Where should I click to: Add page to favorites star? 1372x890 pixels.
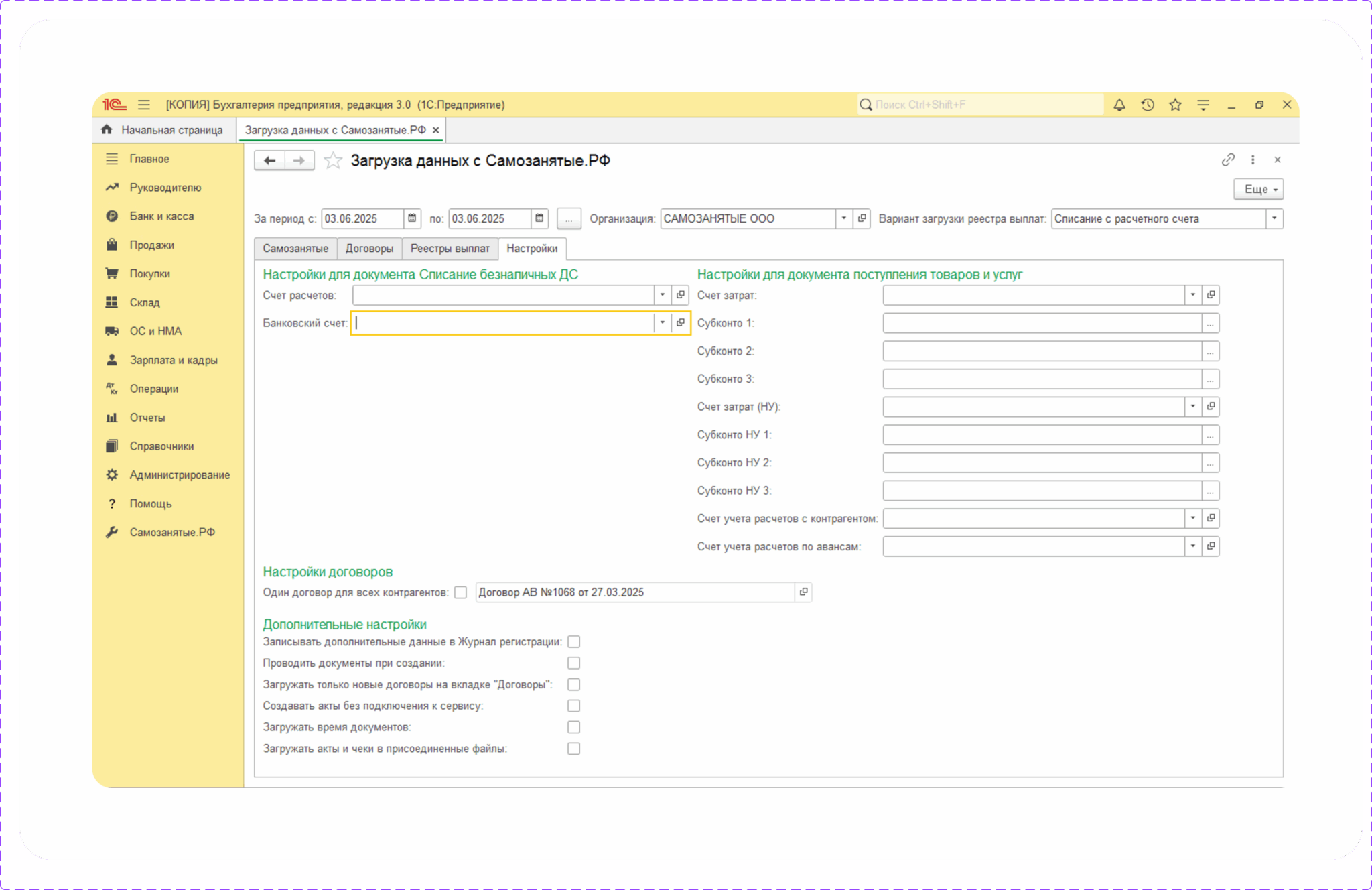(x=333, y=161)
